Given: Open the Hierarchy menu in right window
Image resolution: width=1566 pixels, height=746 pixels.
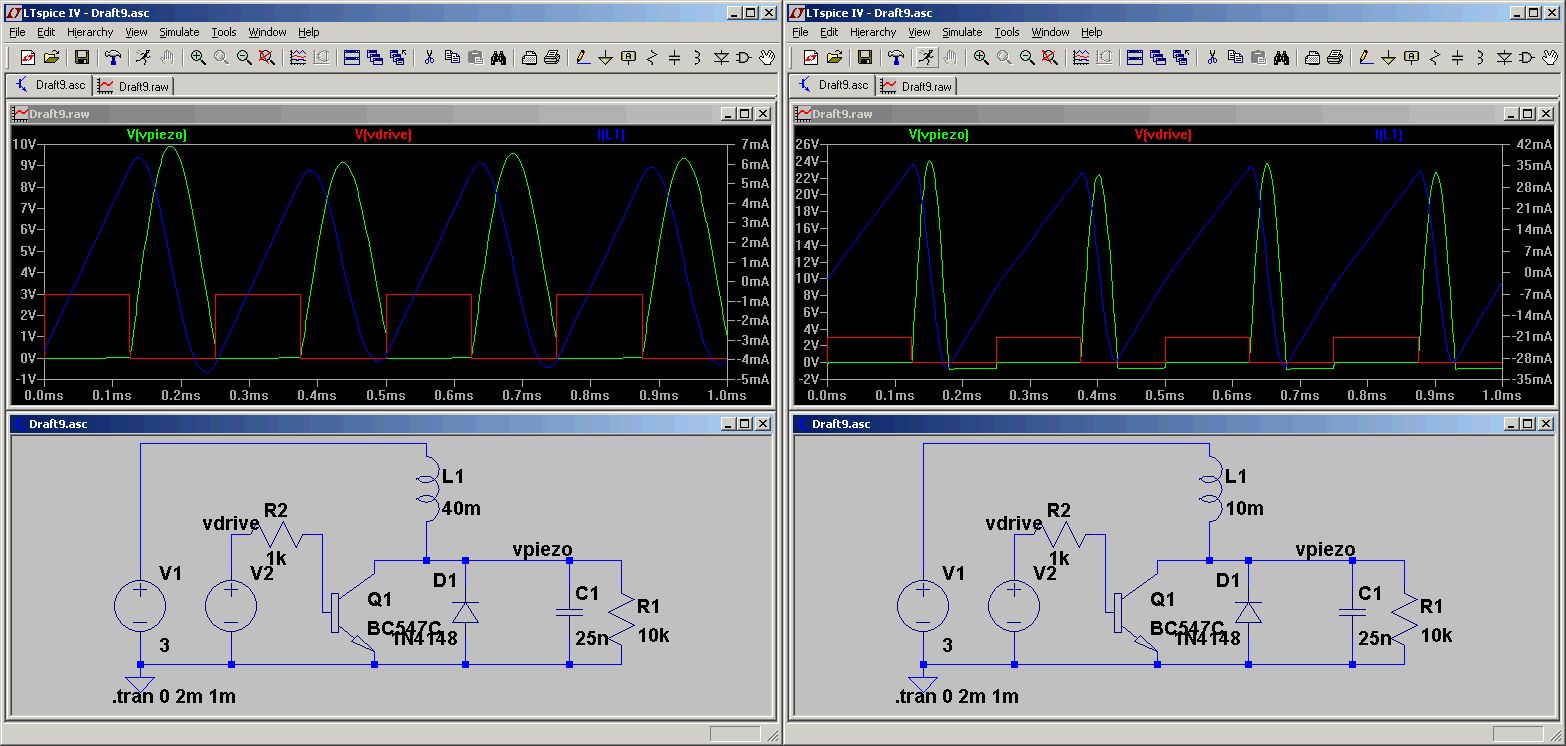Looking at the screenshot, I should (x=872, y=32).
